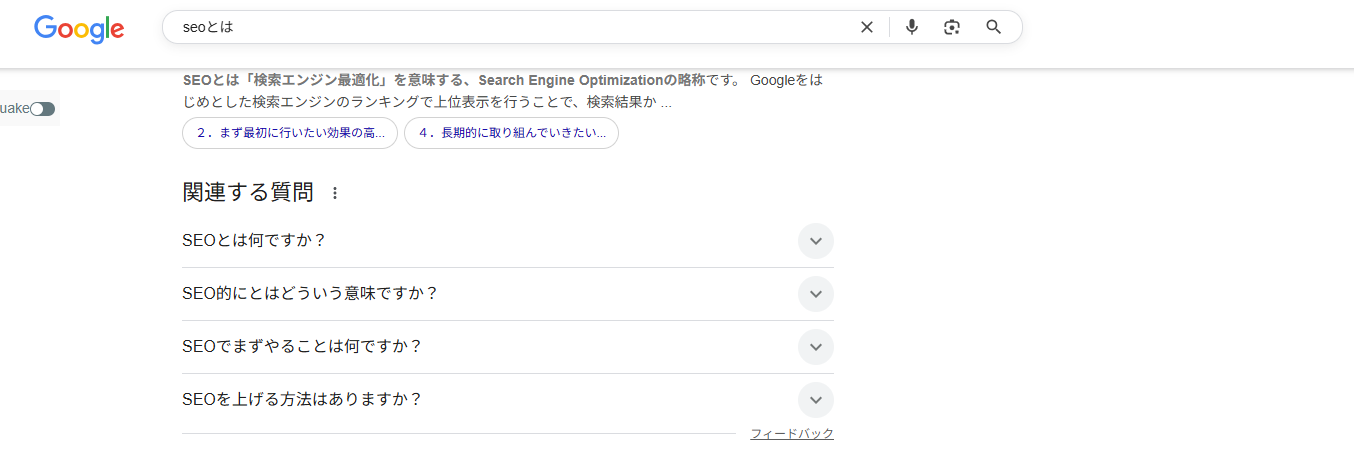Start voice search with the microphone icon

pos(911,27)
